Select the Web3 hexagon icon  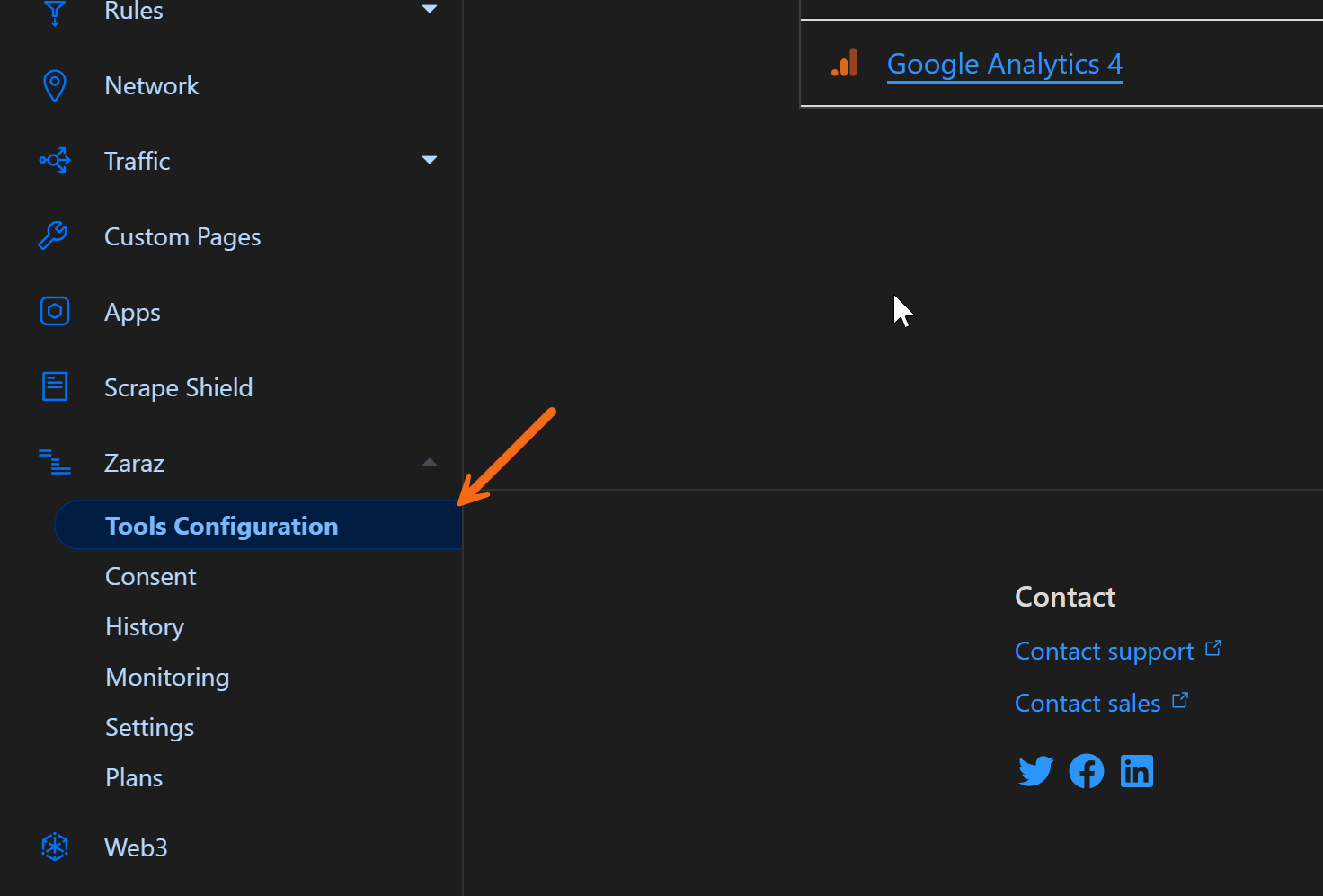(x=54, y=847)
